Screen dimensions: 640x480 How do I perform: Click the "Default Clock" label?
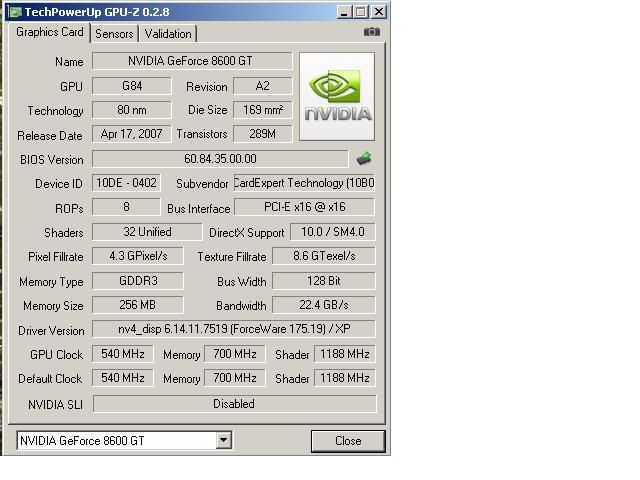[50, 379]
